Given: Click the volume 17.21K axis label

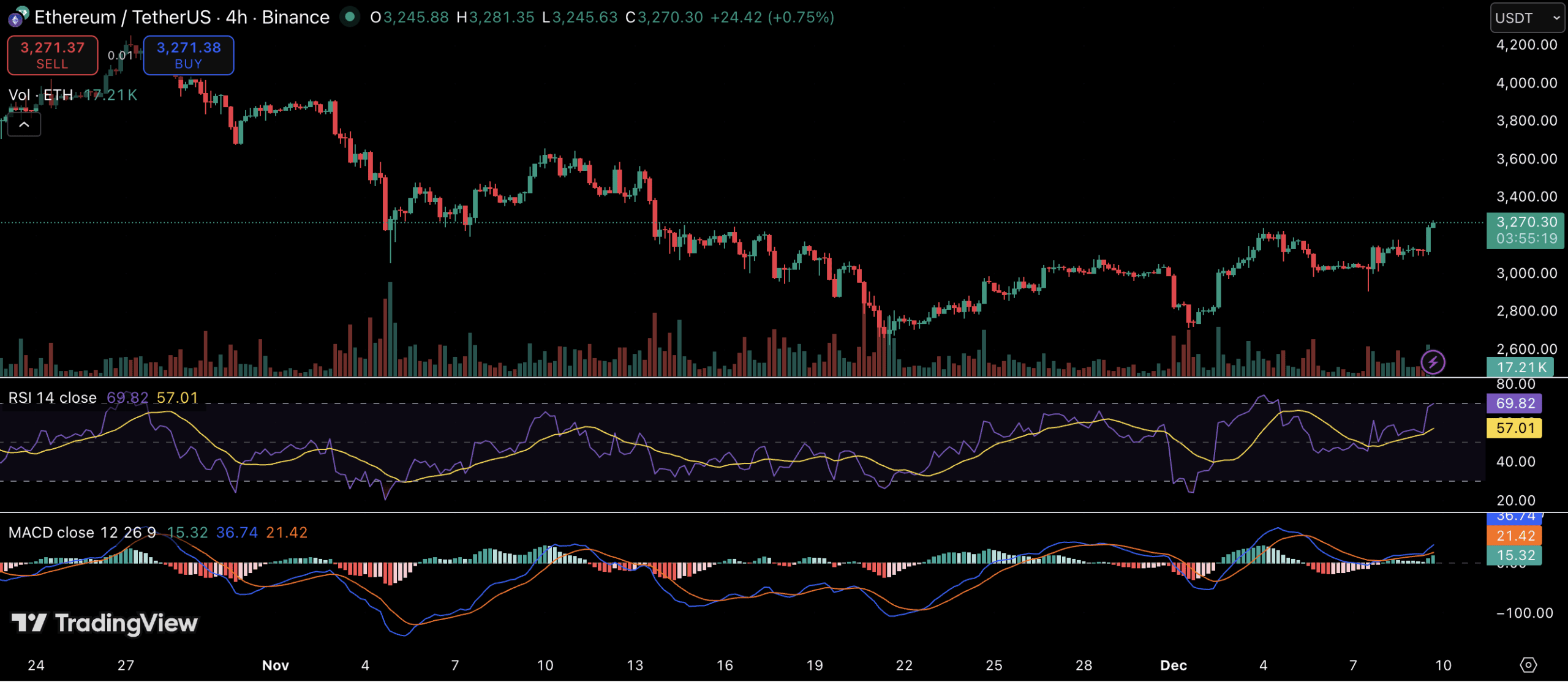Looking at the screenshot, I should click(1520, 367).
